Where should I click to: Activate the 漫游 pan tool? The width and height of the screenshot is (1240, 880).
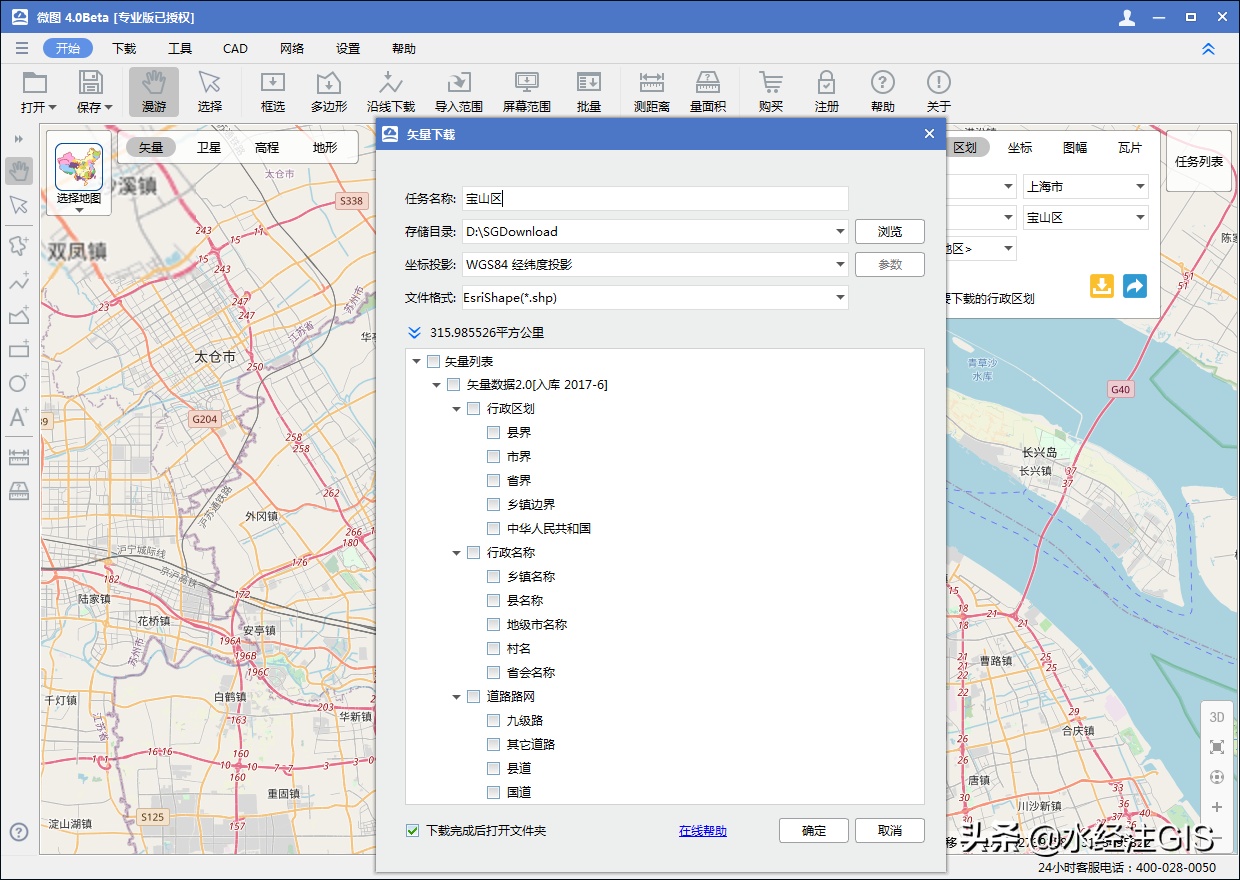pyautogui.click(x=153, y=92)
